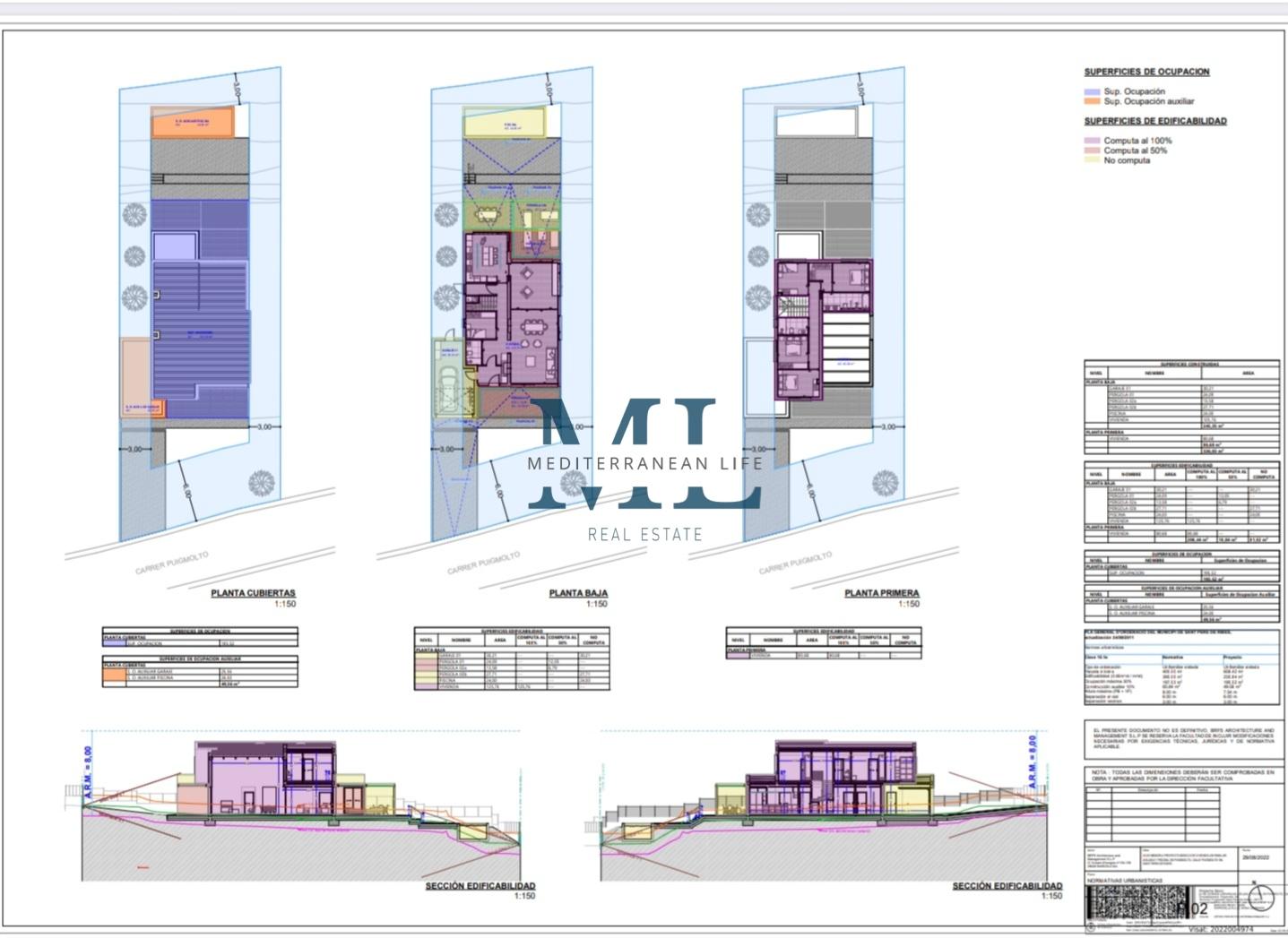Select the PLANTA CUBIERTAS title label
Viewport: 1288px width, 938px height.
(253, 593)
